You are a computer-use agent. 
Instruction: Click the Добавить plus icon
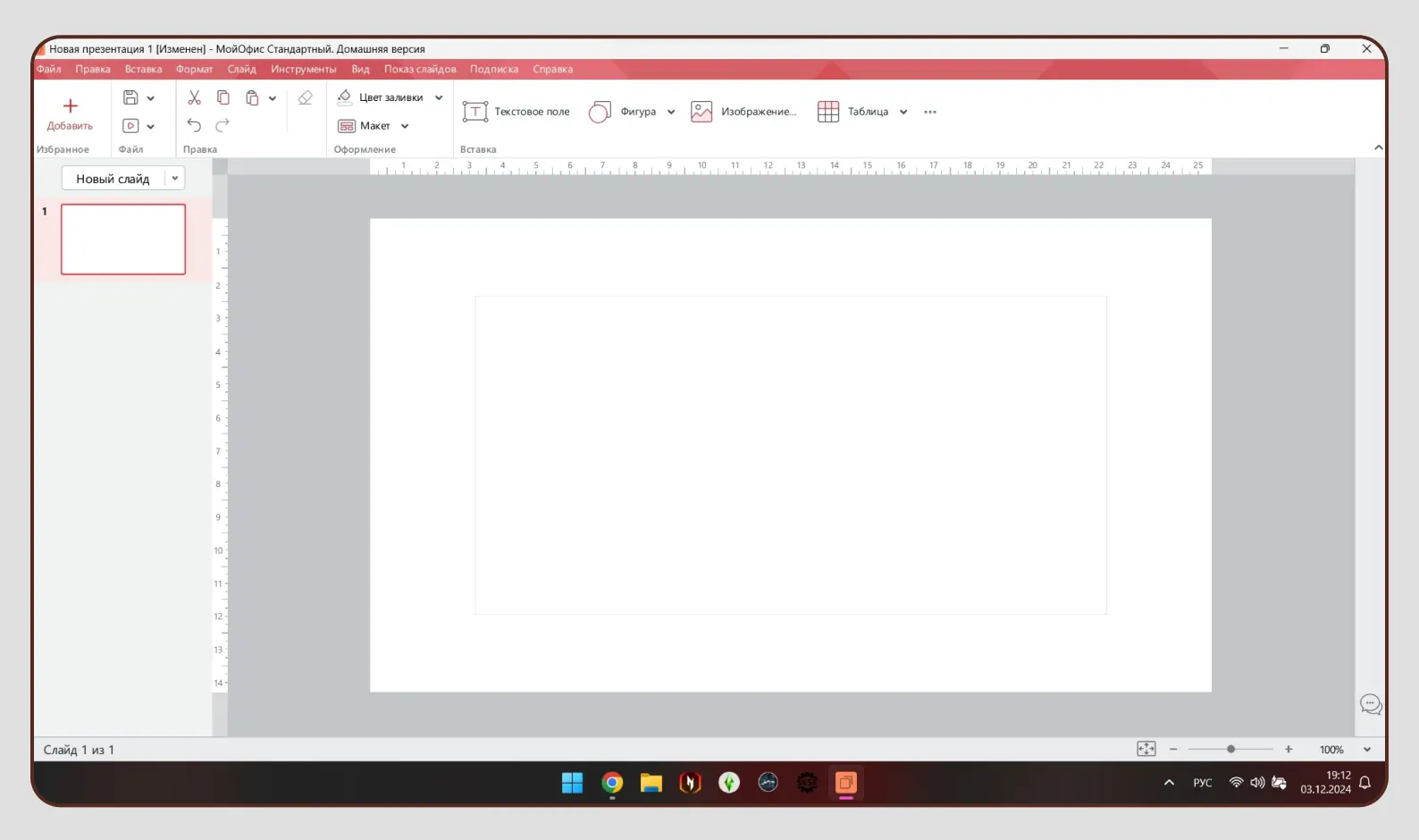(x=71, y=106)
